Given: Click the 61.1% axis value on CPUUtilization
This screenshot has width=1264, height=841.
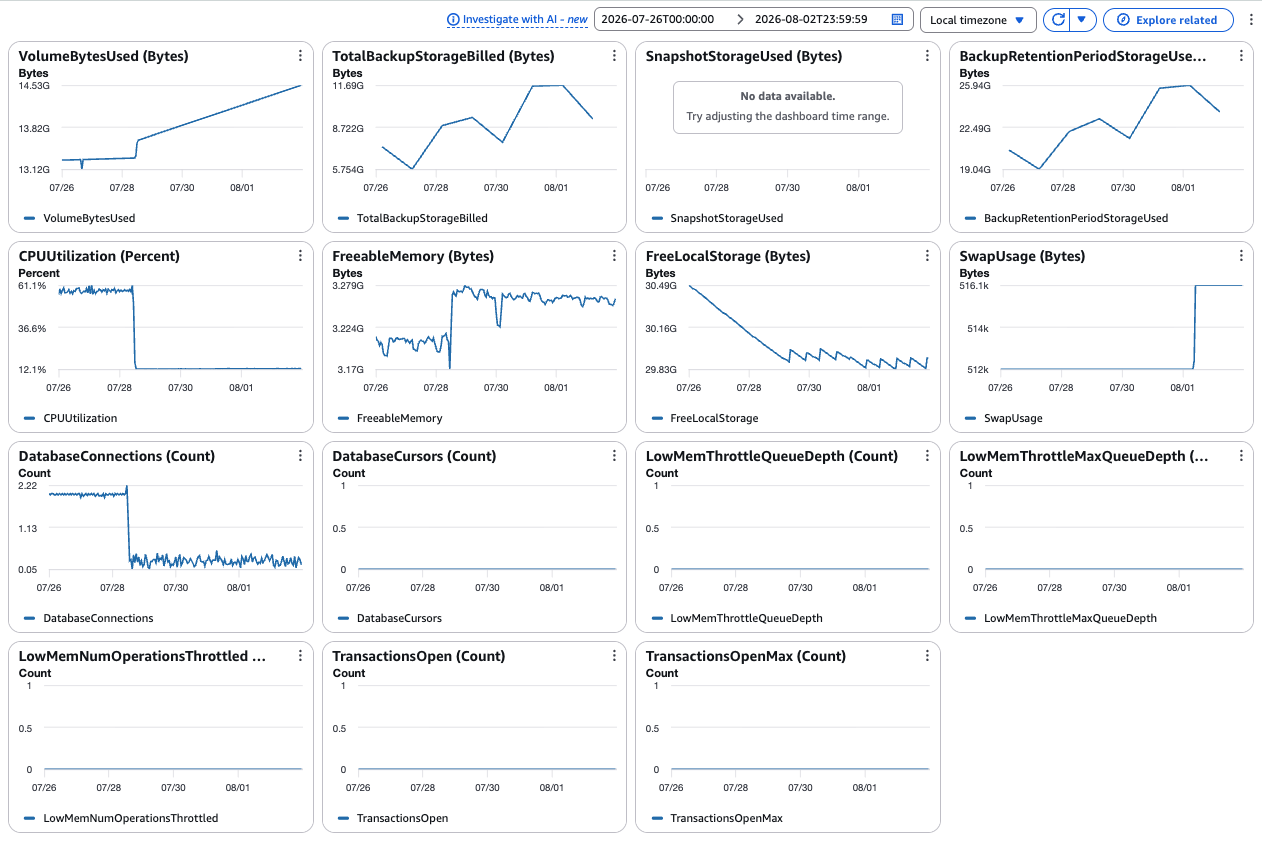Looking at the screenshot, I should coord(33,286).
